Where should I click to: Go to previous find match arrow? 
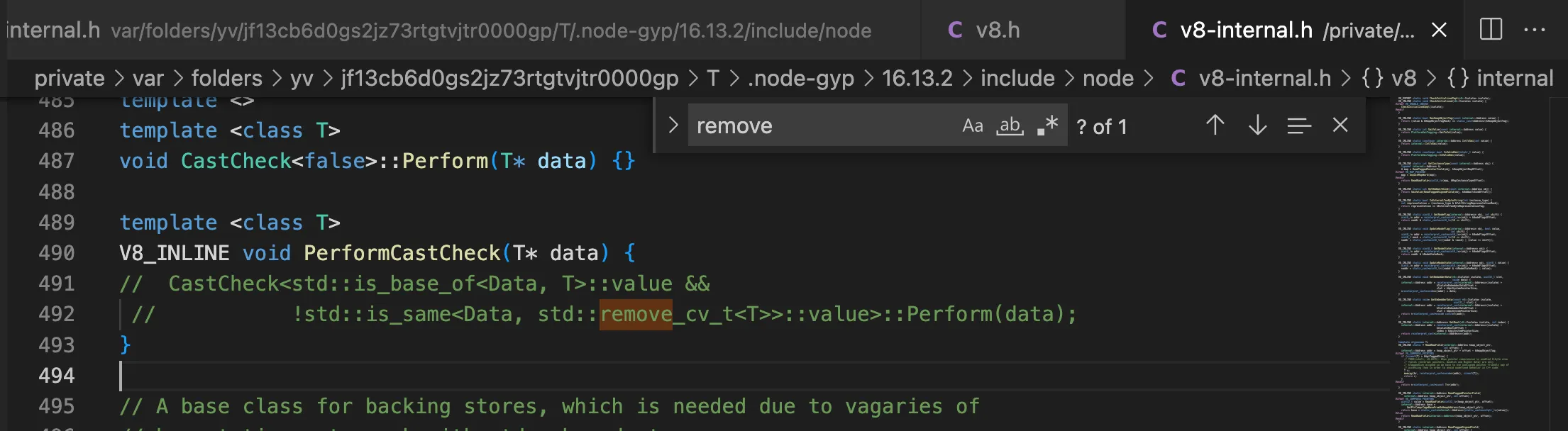click(1215, 125)
